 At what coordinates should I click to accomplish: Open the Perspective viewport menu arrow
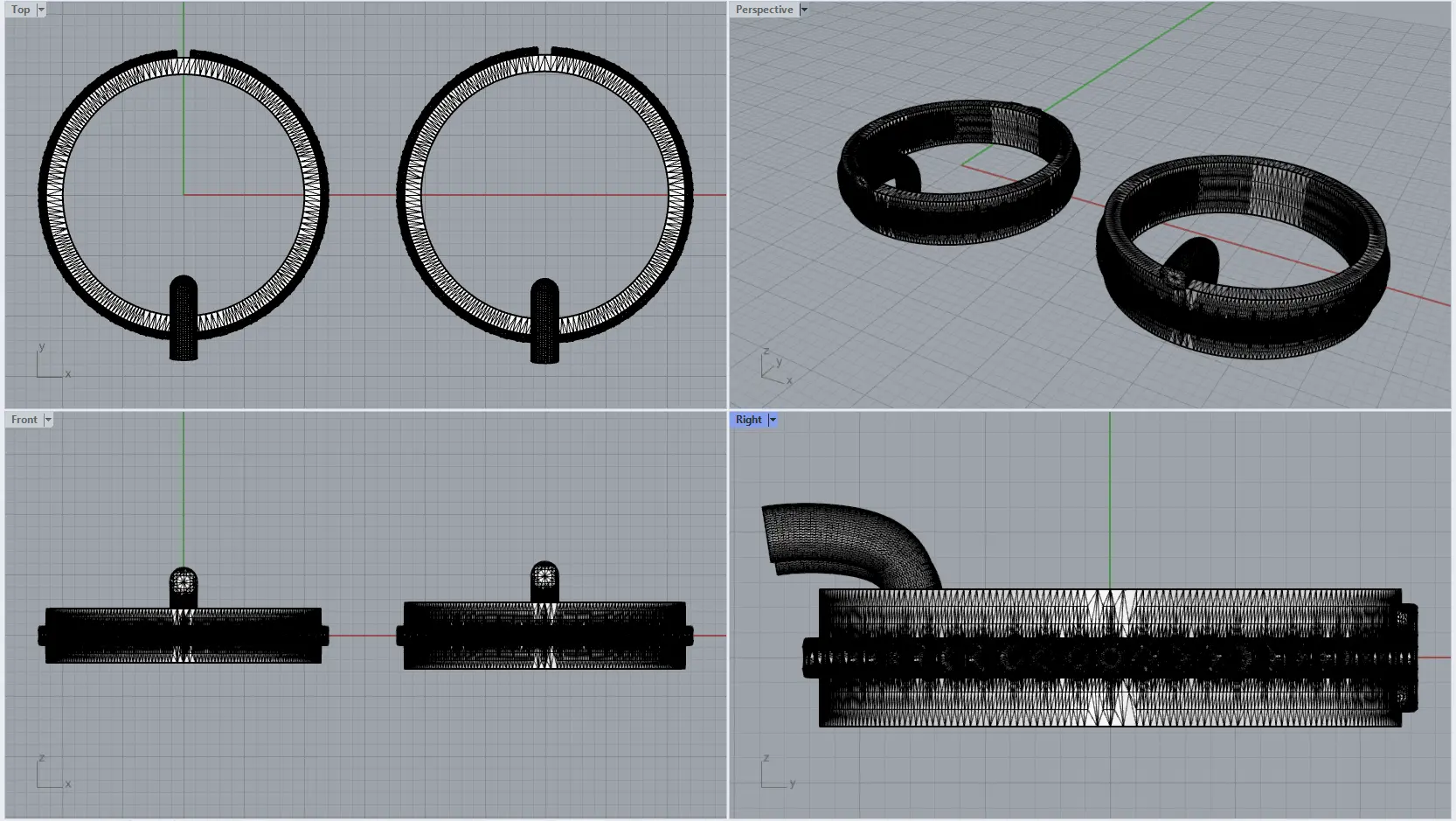(x=804, y=10)
